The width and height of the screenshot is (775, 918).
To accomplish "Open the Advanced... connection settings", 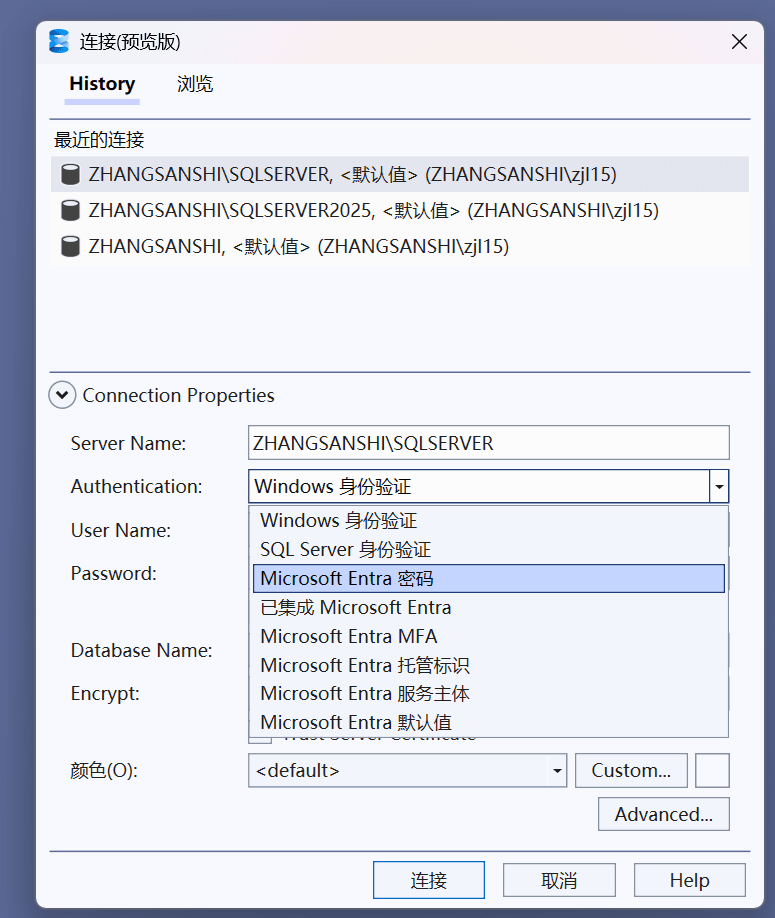I will (x=664, y=814).
